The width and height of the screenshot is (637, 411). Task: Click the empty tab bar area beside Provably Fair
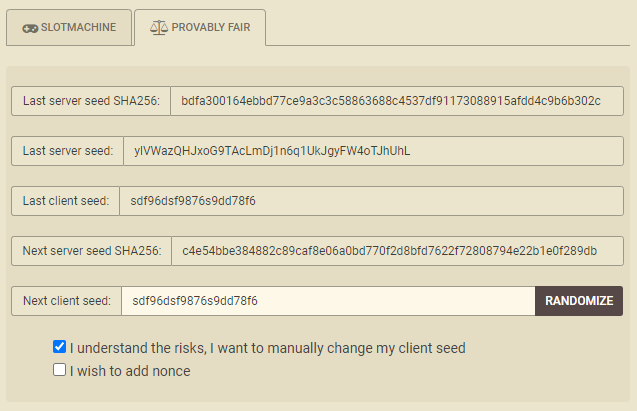[450, 28]
